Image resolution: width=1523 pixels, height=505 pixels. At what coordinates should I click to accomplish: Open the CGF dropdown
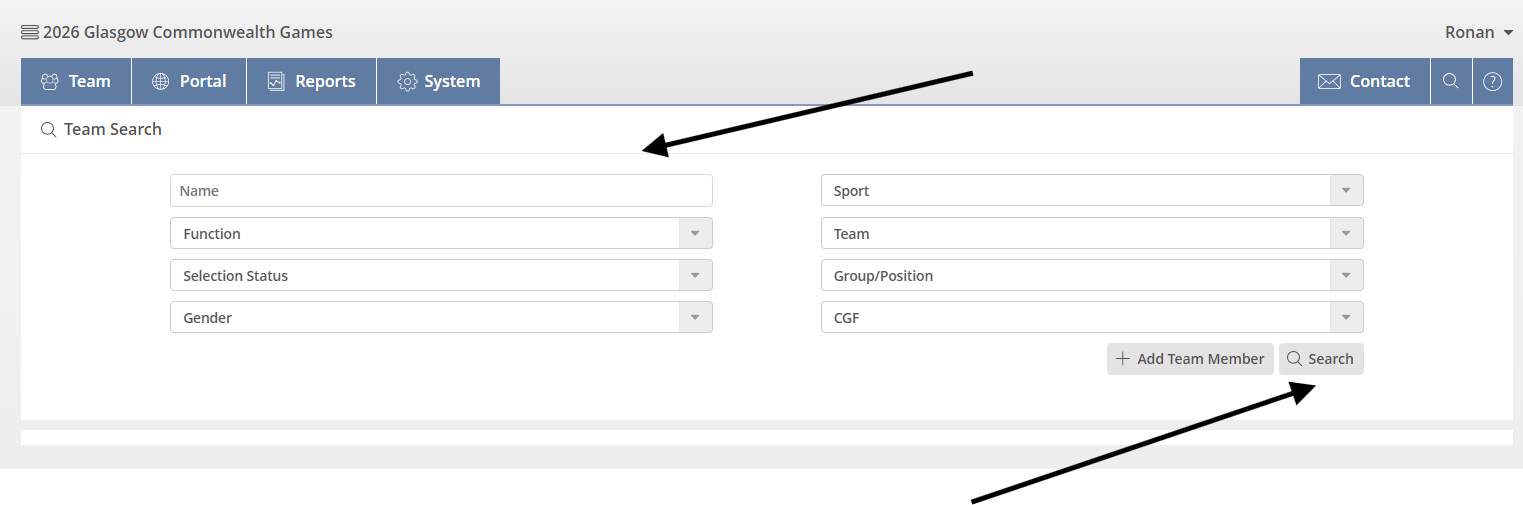(1346, 317)
